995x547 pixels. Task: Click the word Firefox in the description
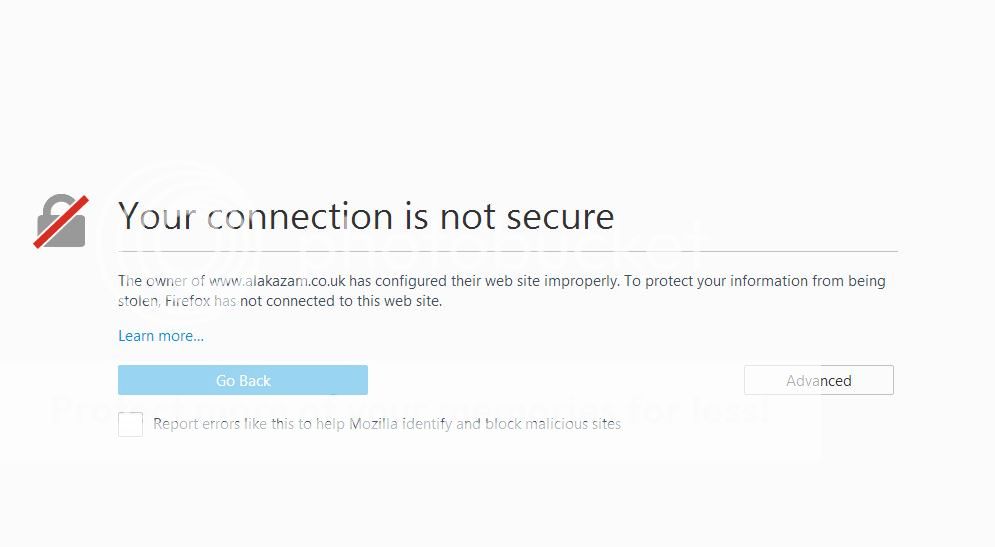point(187,301)
